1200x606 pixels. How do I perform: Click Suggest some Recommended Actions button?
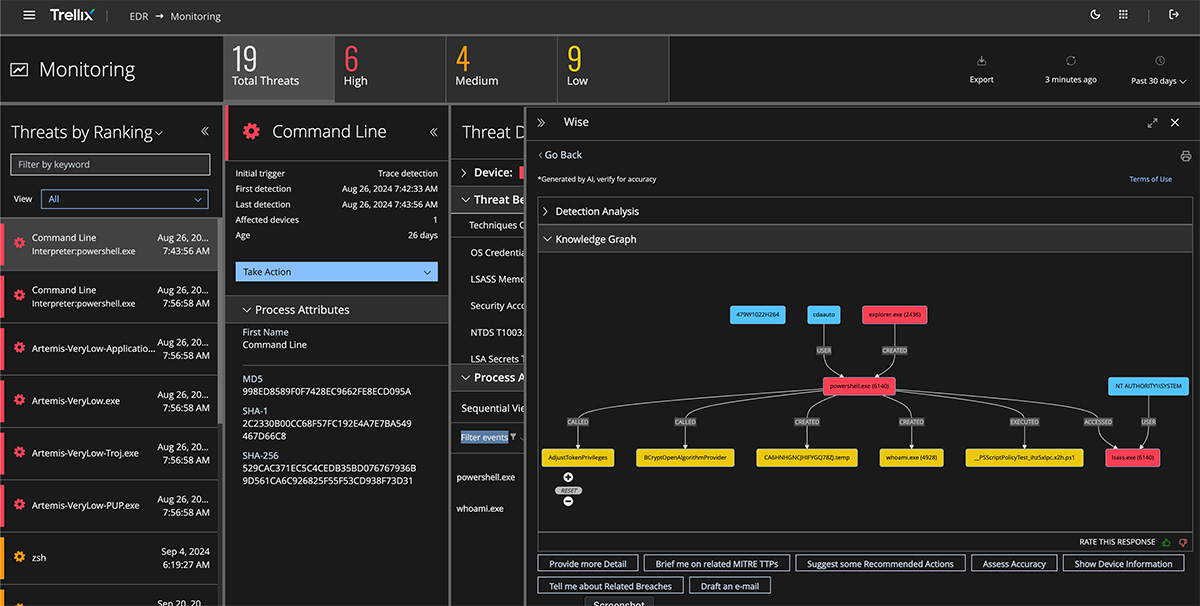coord(880,564)
